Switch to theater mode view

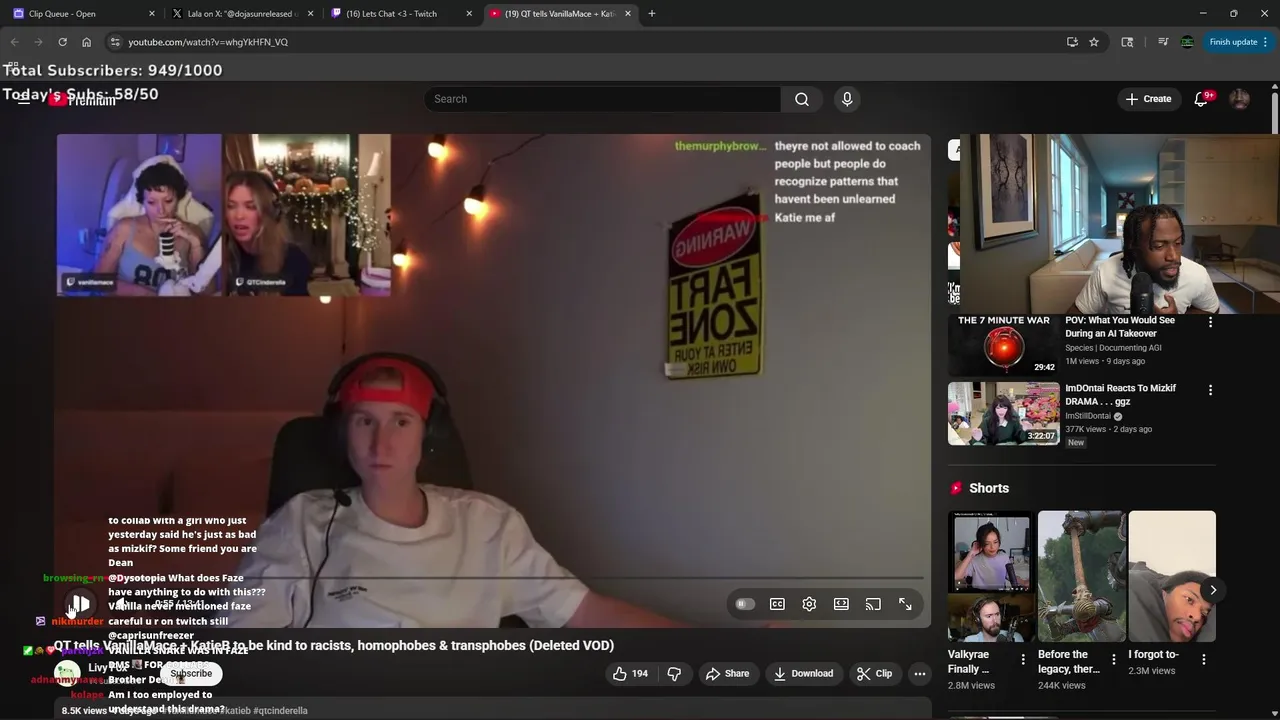[841, 604]
